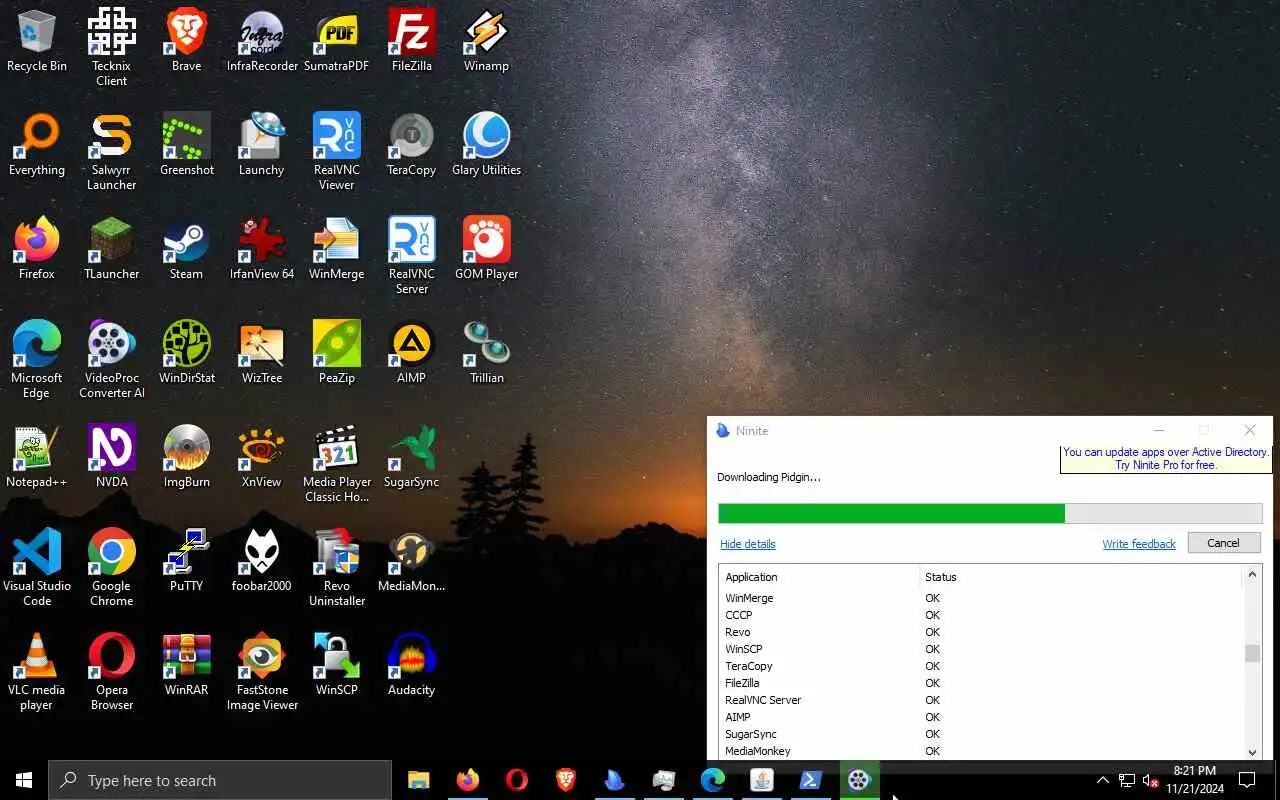Select the Everything search shortcut
The width and height of the screenshot is (1280, 800).
(x=37, y=145)
